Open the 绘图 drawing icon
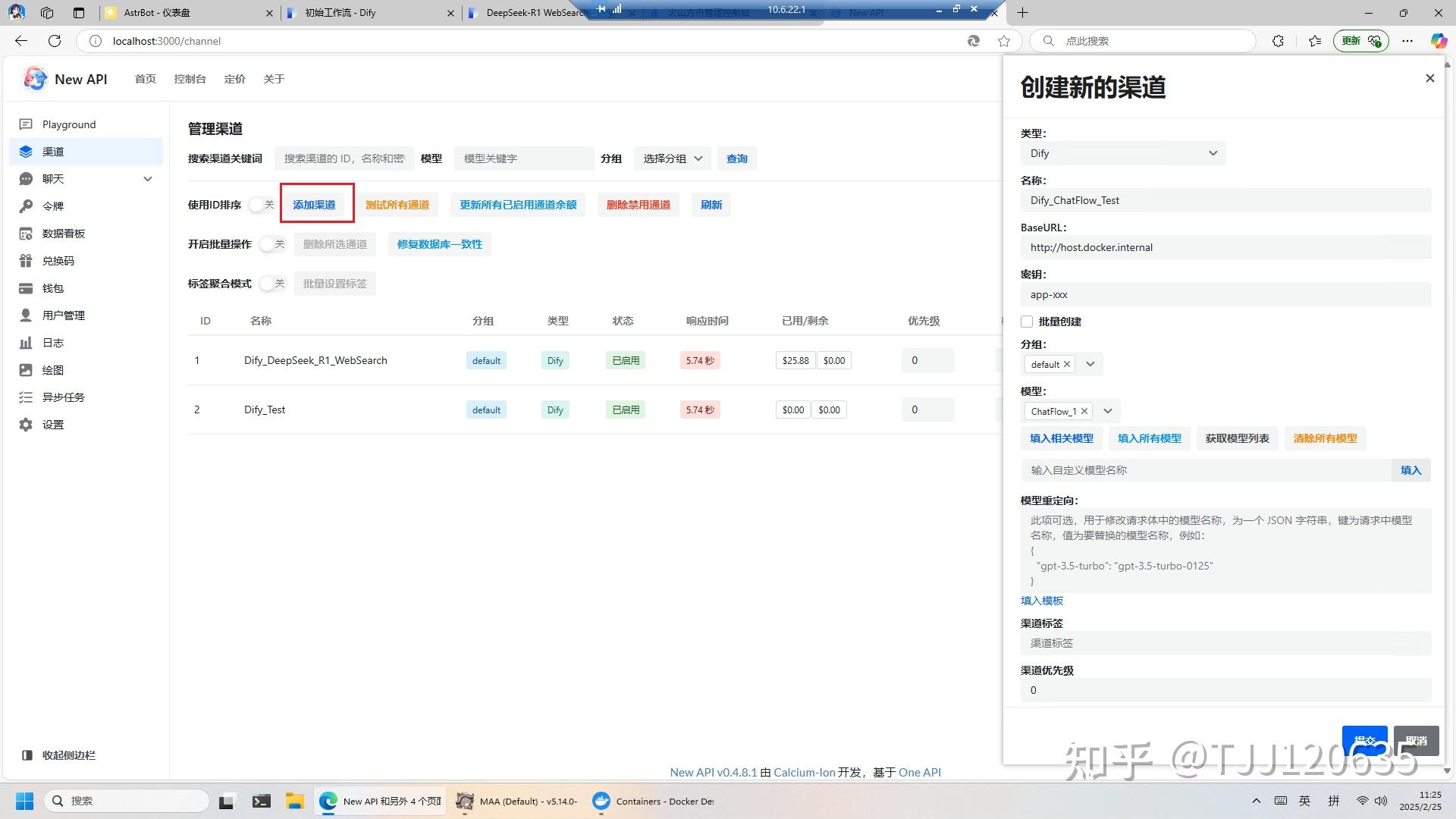 tap(53, 369)
